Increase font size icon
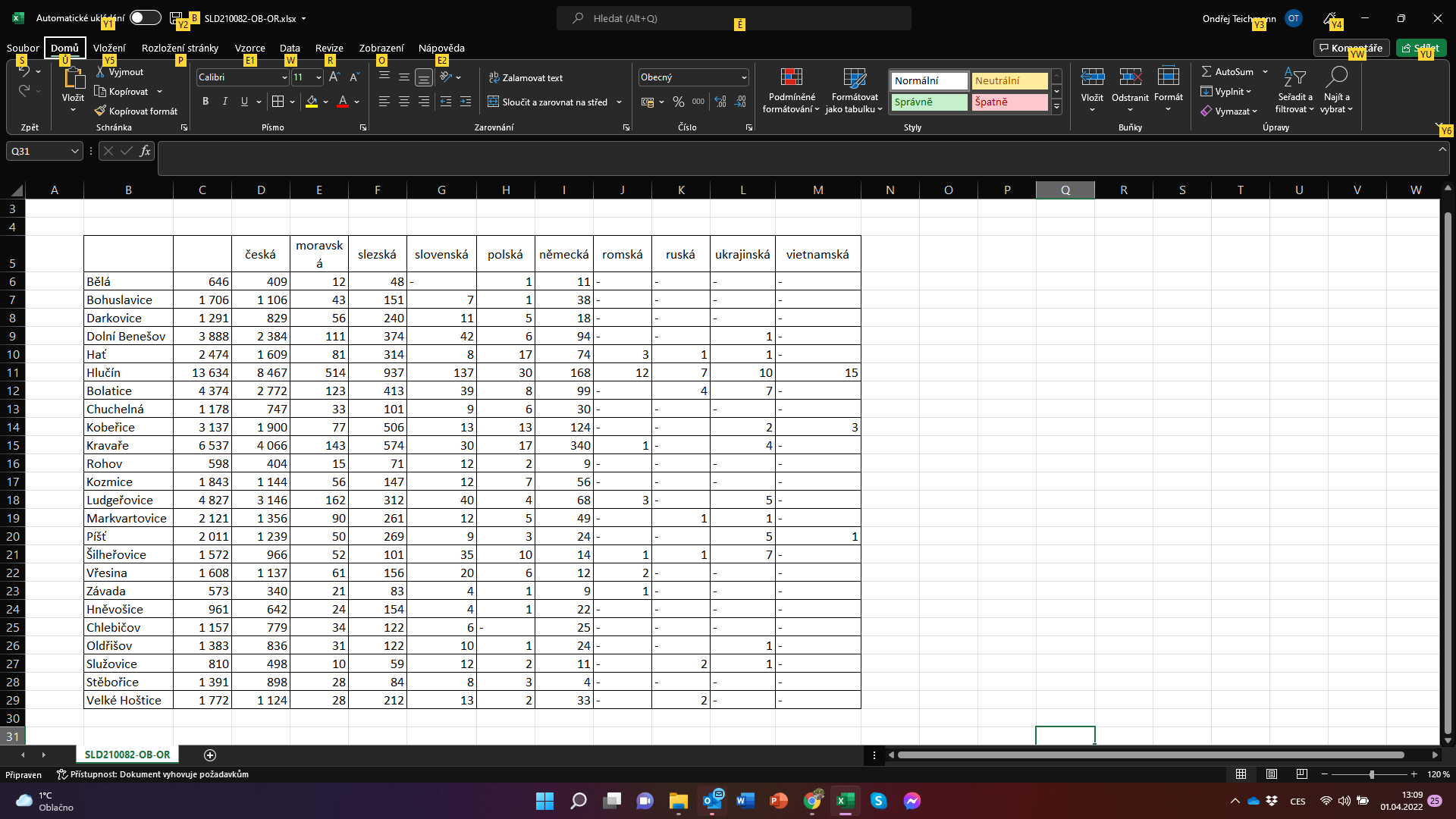1456x819 pixels. tap(334, 77)
